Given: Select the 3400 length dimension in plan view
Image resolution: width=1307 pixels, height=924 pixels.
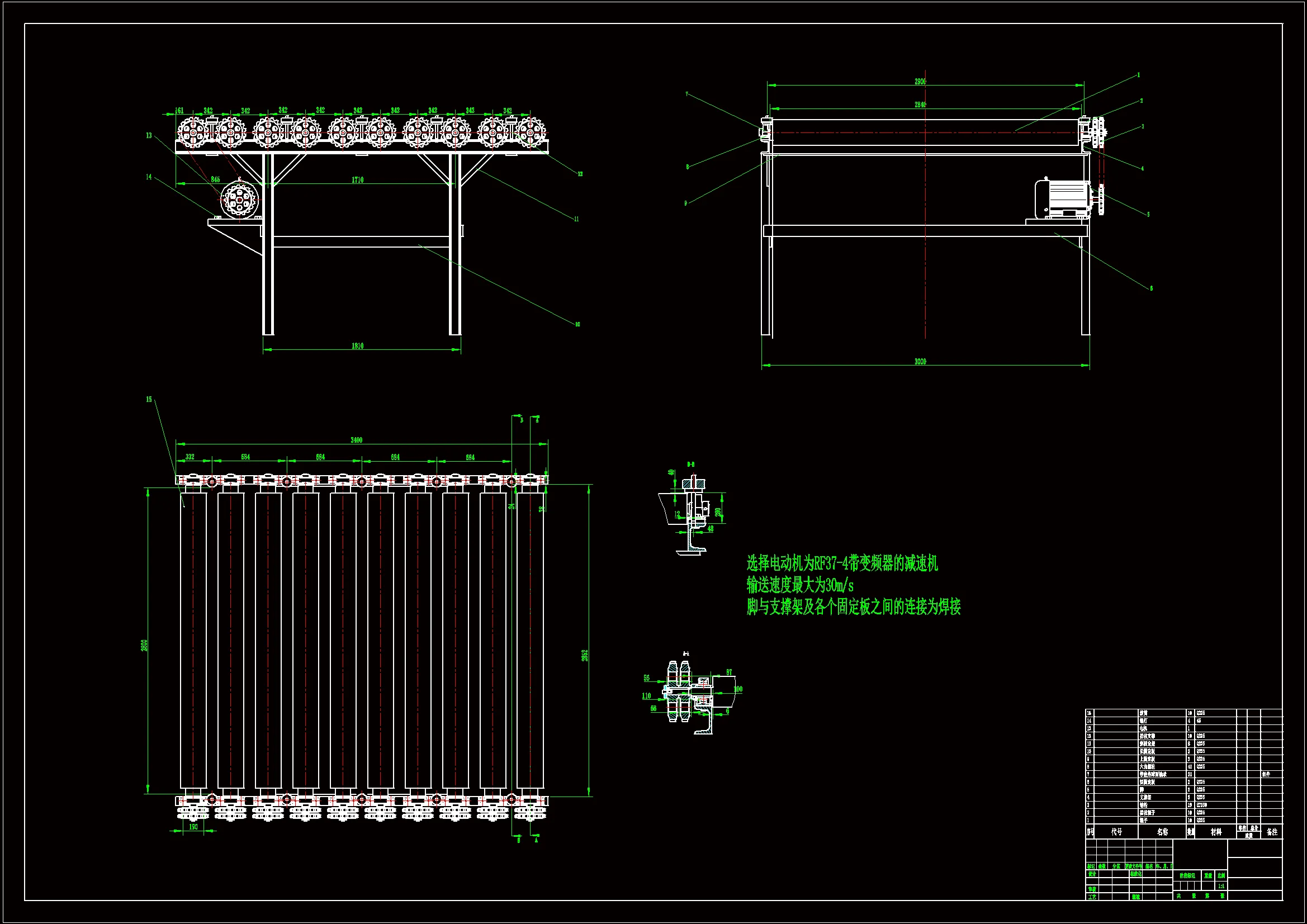Looking at the screenshot, I should pyautogui.click(x=356, y=440).
